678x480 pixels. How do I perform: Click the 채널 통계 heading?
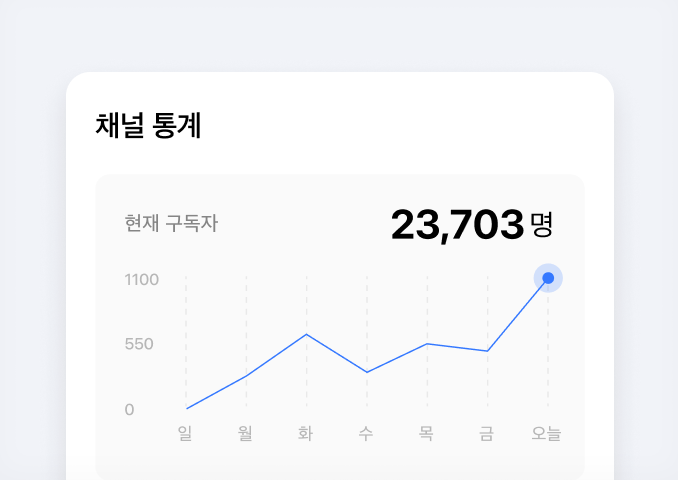tap(148, 125)
